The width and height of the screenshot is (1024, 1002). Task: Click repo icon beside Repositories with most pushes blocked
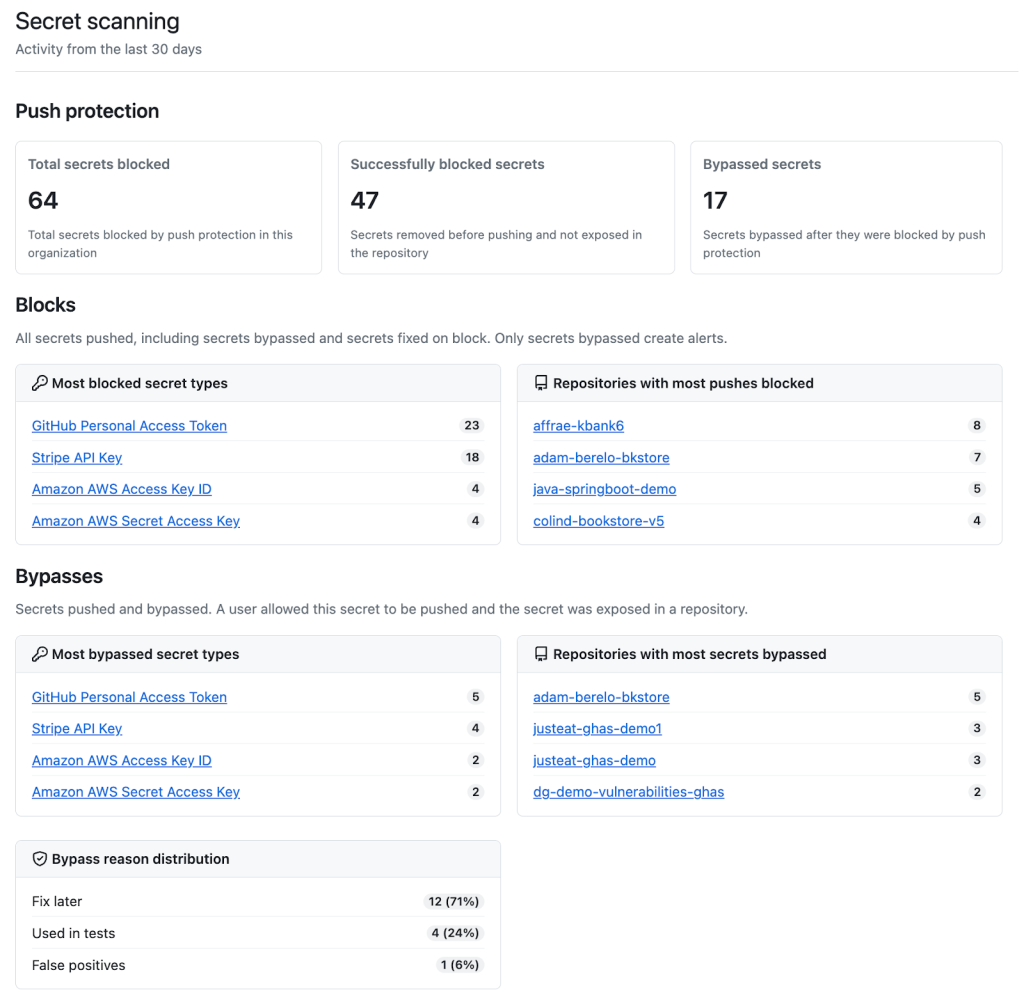[541, 383]
